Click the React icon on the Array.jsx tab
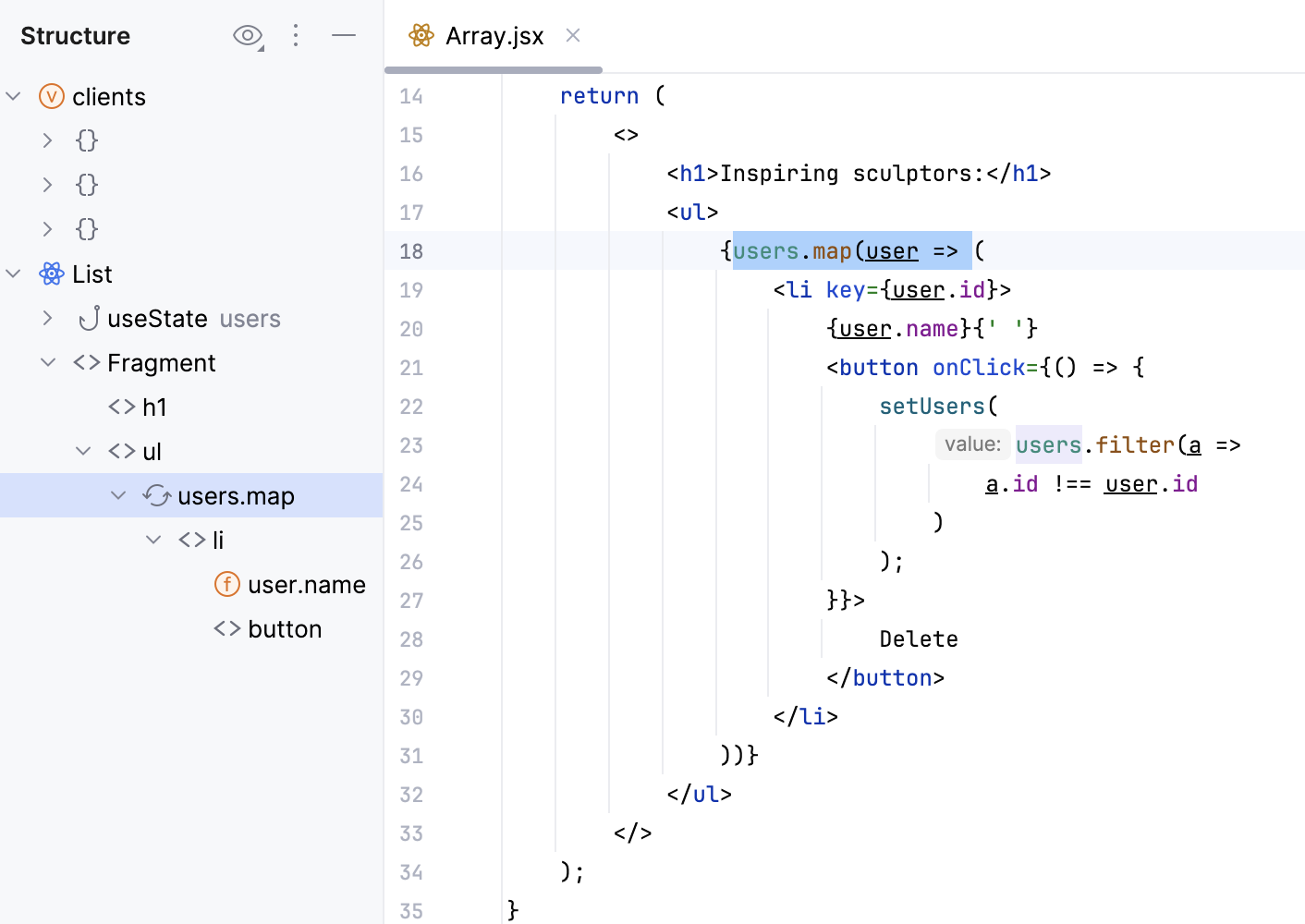 coord(421,35)
